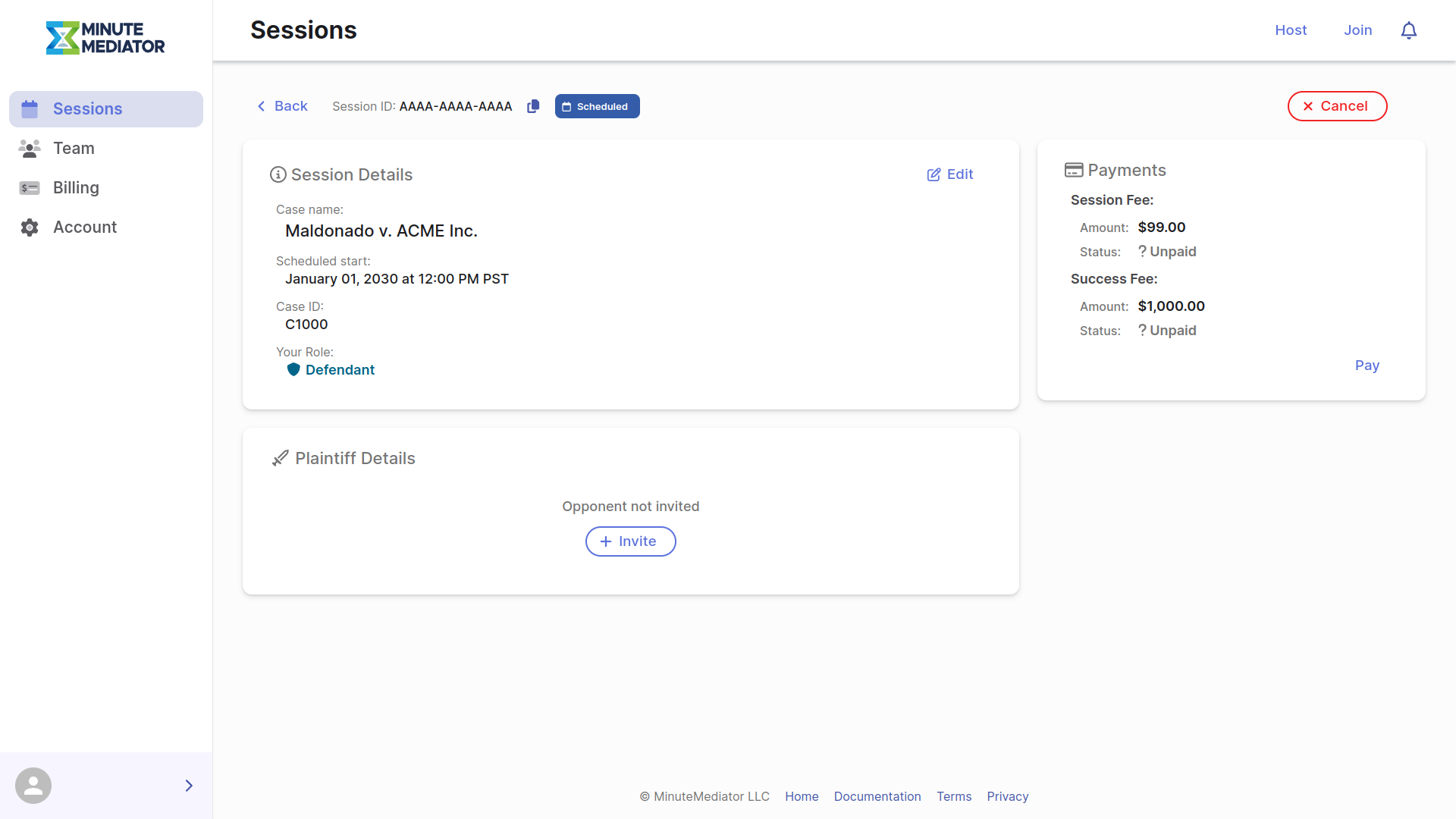Click the user avatar at sidebar bottom

pos(33,785)
